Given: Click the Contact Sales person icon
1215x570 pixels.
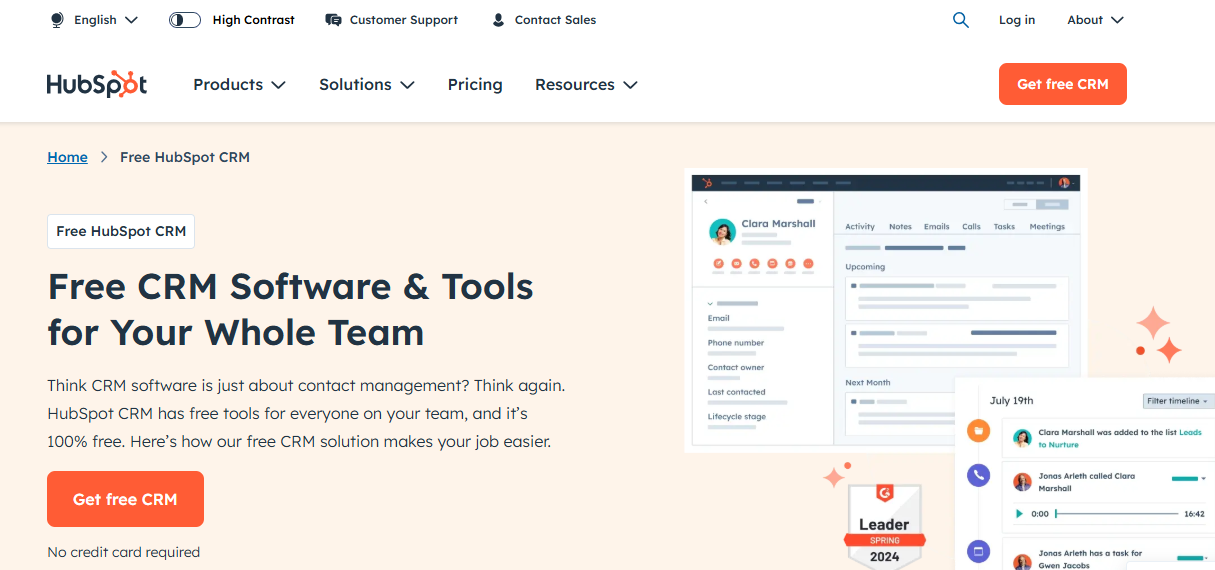Looking at the screenshot, I should [498, 20].
